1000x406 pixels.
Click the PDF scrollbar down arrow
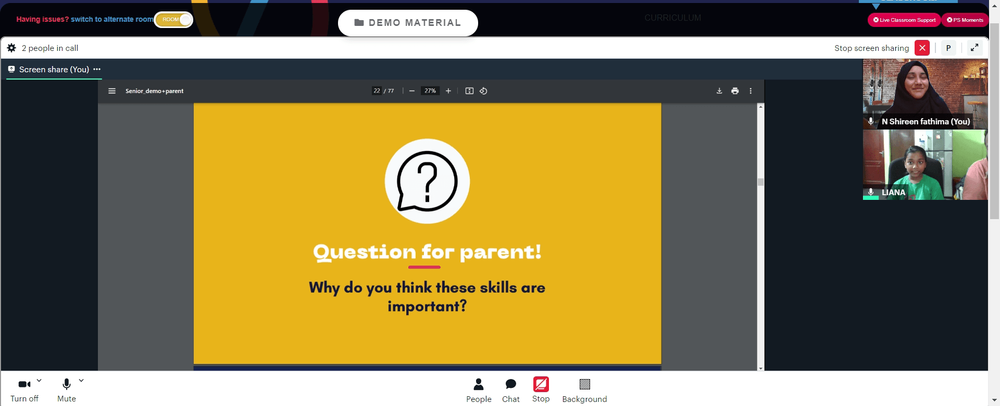pyautogui.click(x=760, y=368)
